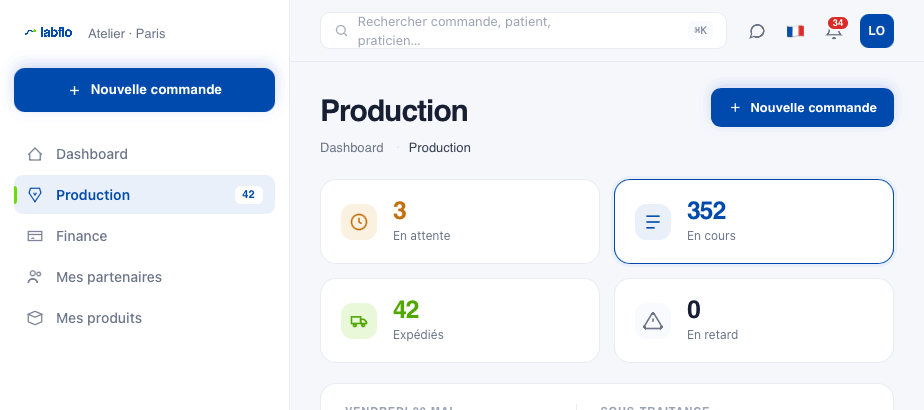Click the truck icon on Expédiés card

(x=359, y=321)
